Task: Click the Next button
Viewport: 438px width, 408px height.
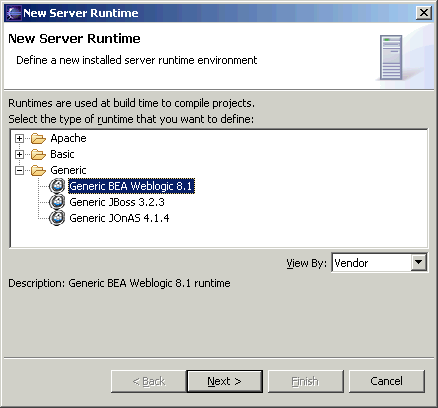Action: (225, 381)
